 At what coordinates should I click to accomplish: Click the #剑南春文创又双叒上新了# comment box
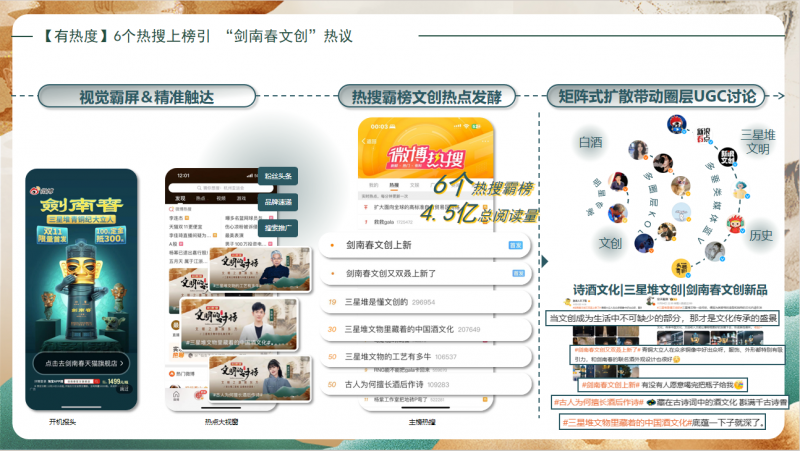pos(677,355)
